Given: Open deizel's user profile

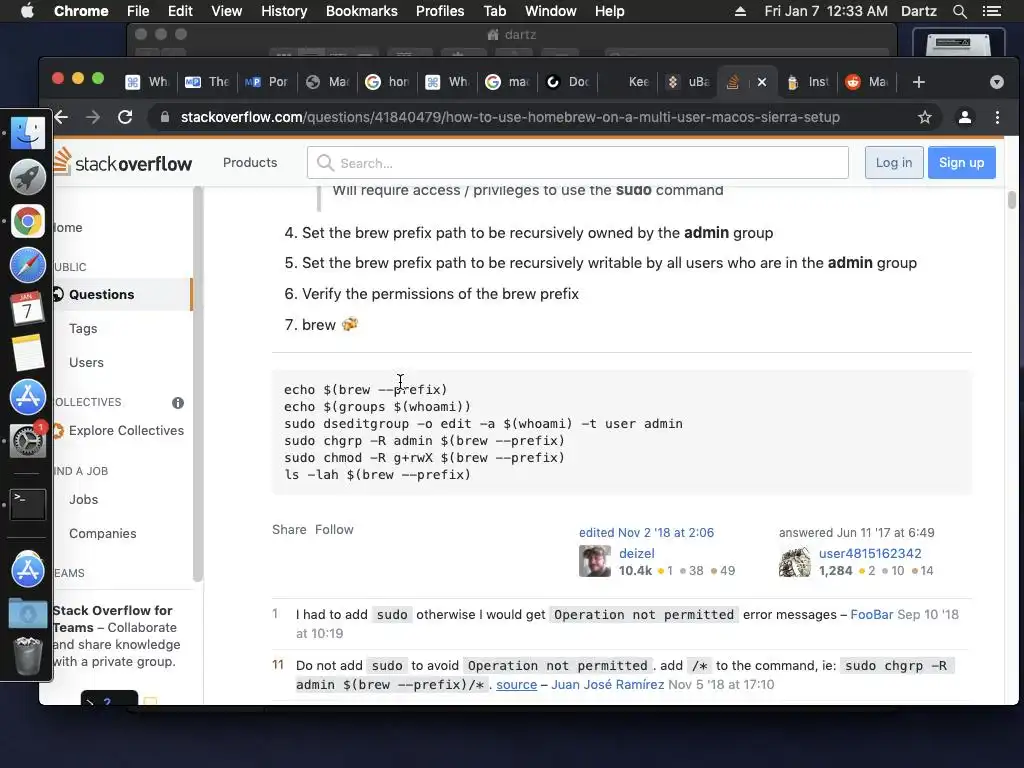Looking at the screenshot, I should [x=637, y=554].
